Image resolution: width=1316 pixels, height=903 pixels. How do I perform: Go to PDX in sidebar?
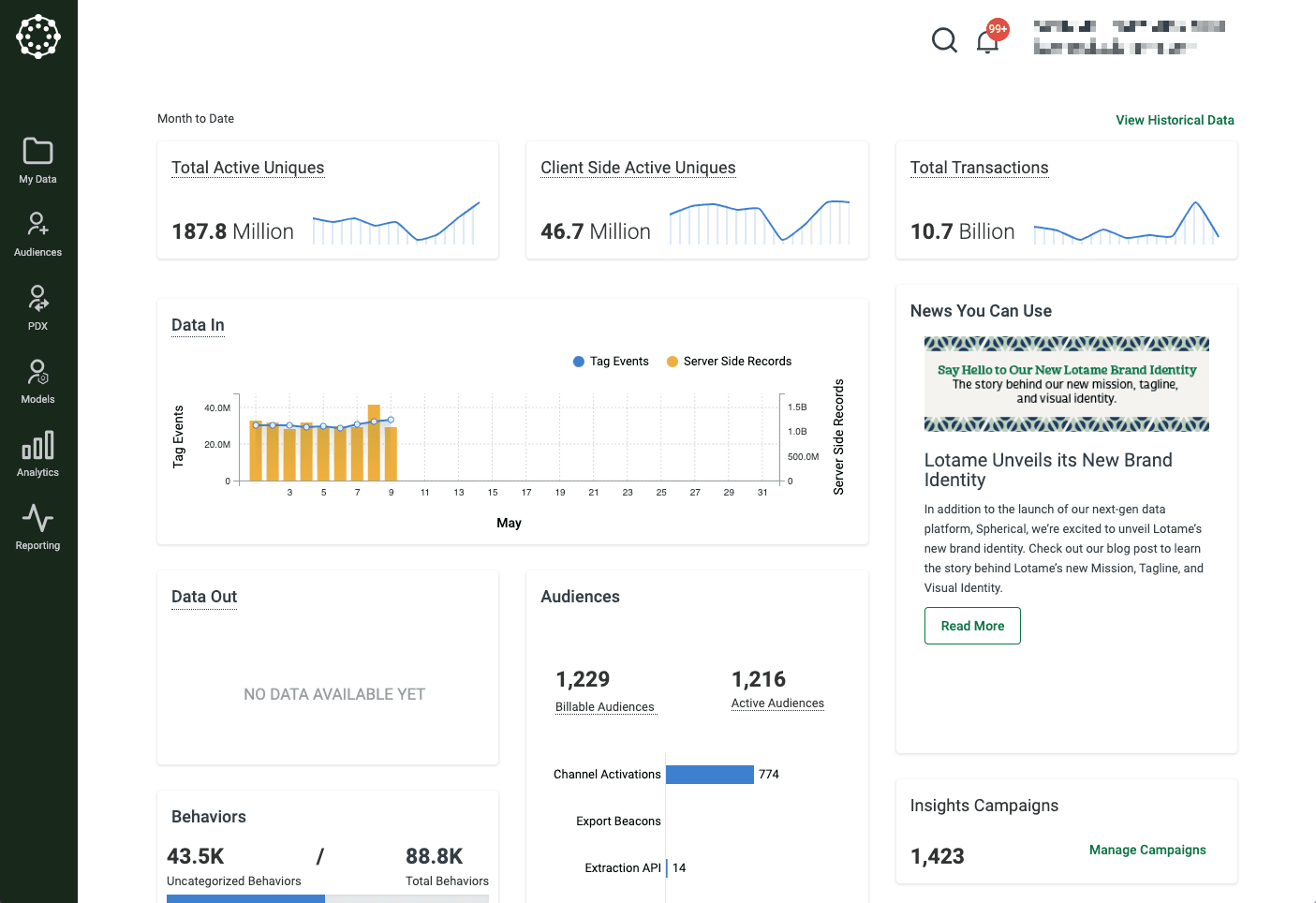pyautogui.click(x=37, y=307)
